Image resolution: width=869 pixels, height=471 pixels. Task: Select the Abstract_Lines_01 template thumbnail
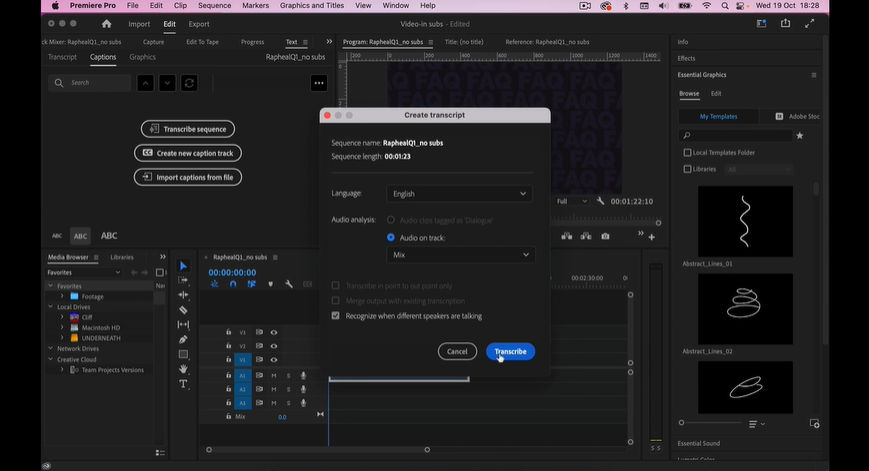pyautogui.click(x=745, y=221)
